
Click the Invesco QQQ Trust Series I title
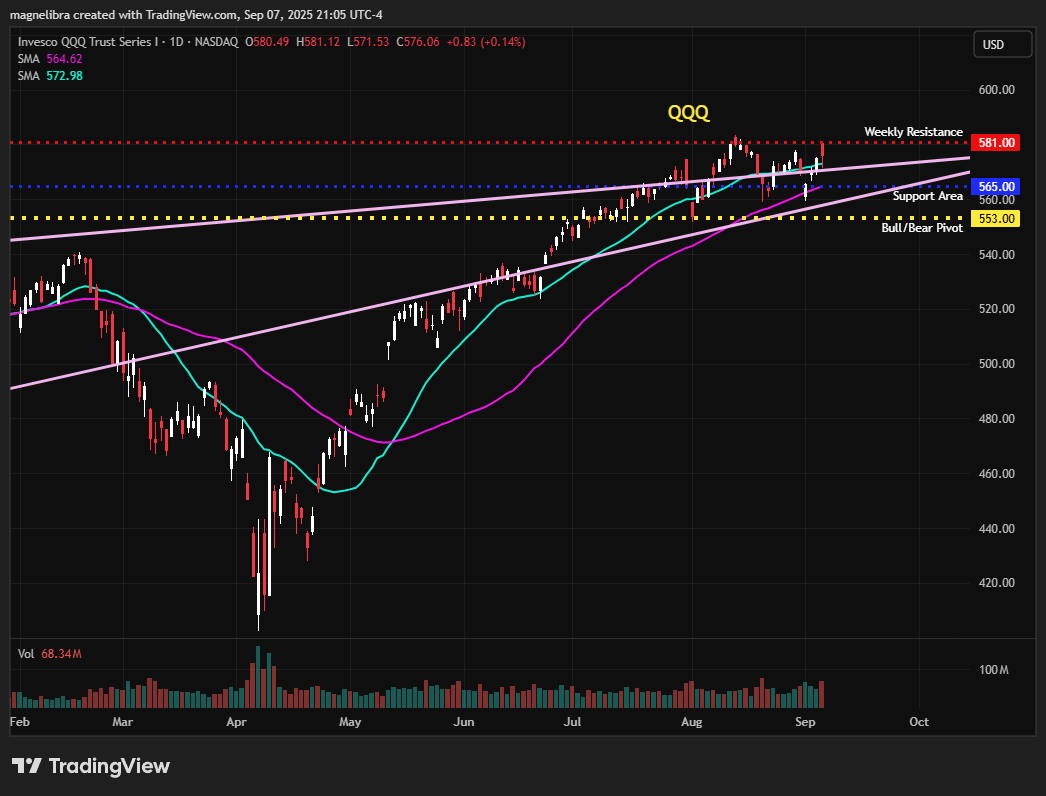tap(87, 42)
